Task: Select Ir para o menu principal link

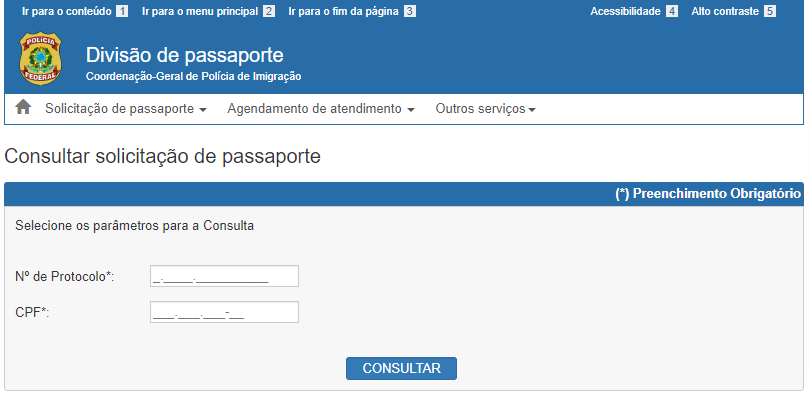Action: (200, 11)
